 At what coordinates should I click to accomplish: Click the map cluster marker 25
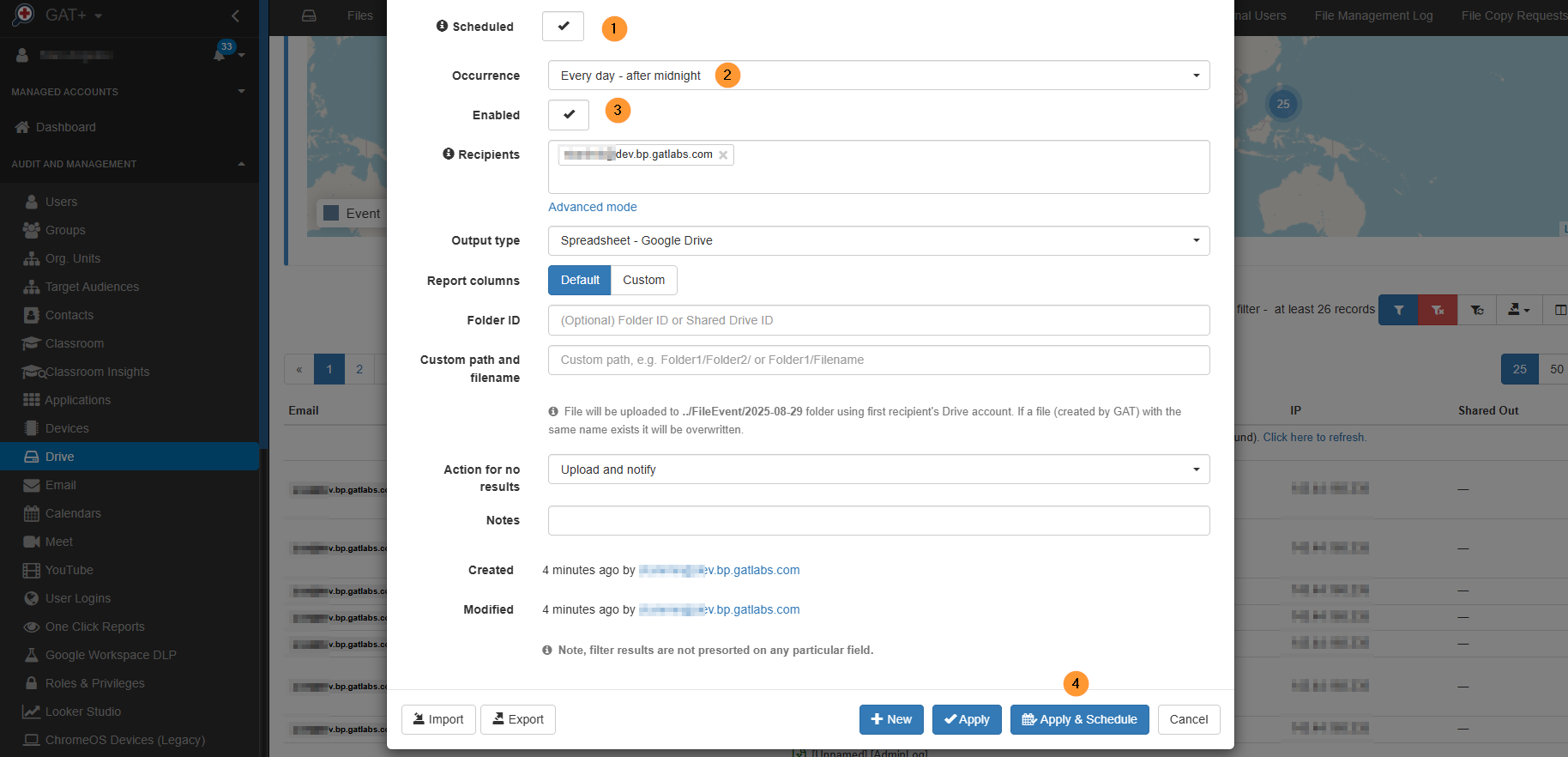coord(1283,104)
